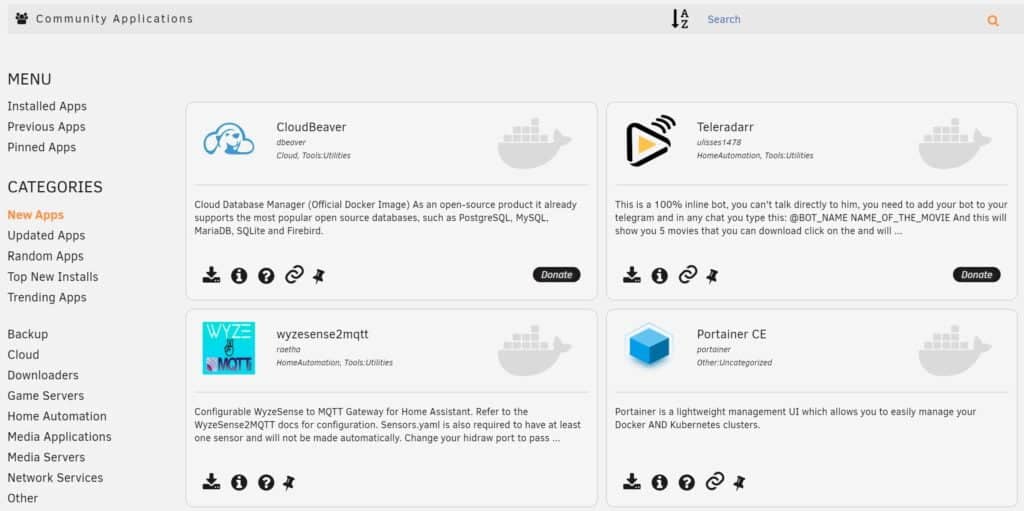The height and width of the screenshot is (511, 1024).
Task: Open the Home Automation category
Action: click(57, 416)
